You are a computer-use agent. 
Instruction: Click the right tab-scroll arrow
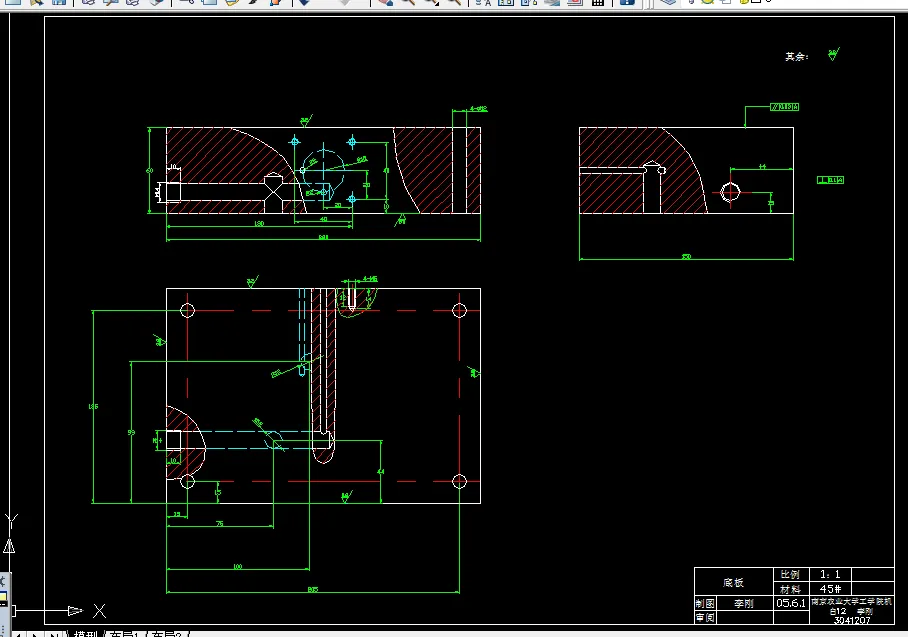pos(35,634)
